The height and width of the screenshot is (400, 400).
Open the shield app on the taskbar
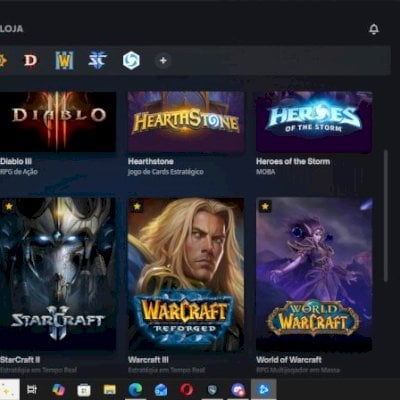click(x=212, y=389)
